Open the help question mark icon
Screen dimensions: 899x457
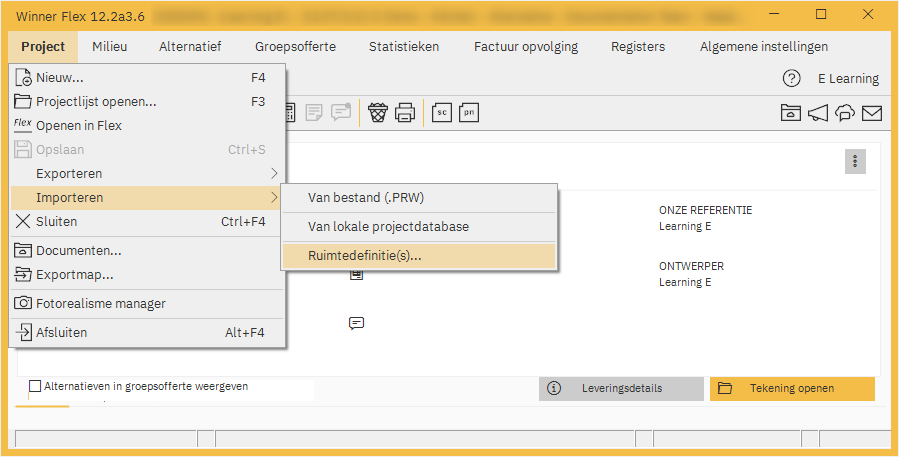(791, 78)
